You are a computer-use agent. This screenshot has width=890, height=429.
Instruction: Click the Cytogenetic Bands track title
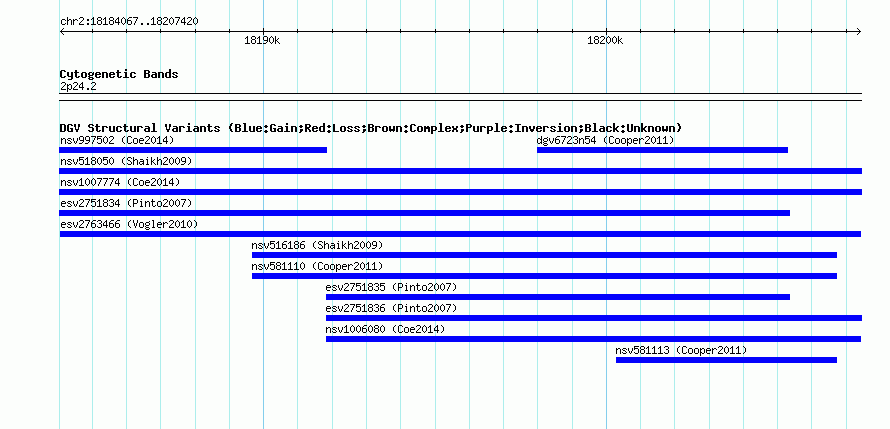[119, 74]
